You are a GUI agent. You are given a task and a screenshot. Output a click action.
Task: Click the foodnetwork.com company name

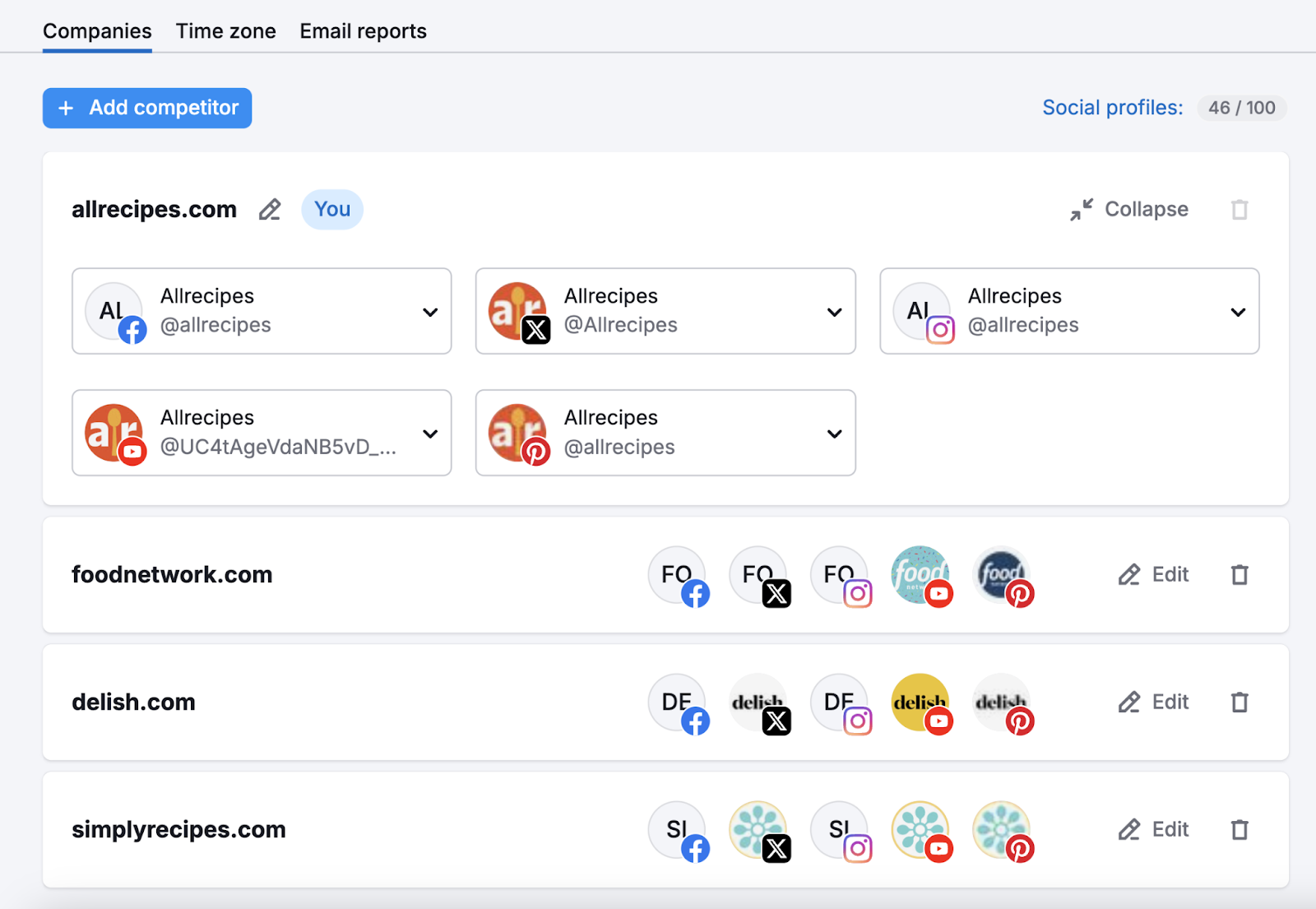tap(172, 575)
